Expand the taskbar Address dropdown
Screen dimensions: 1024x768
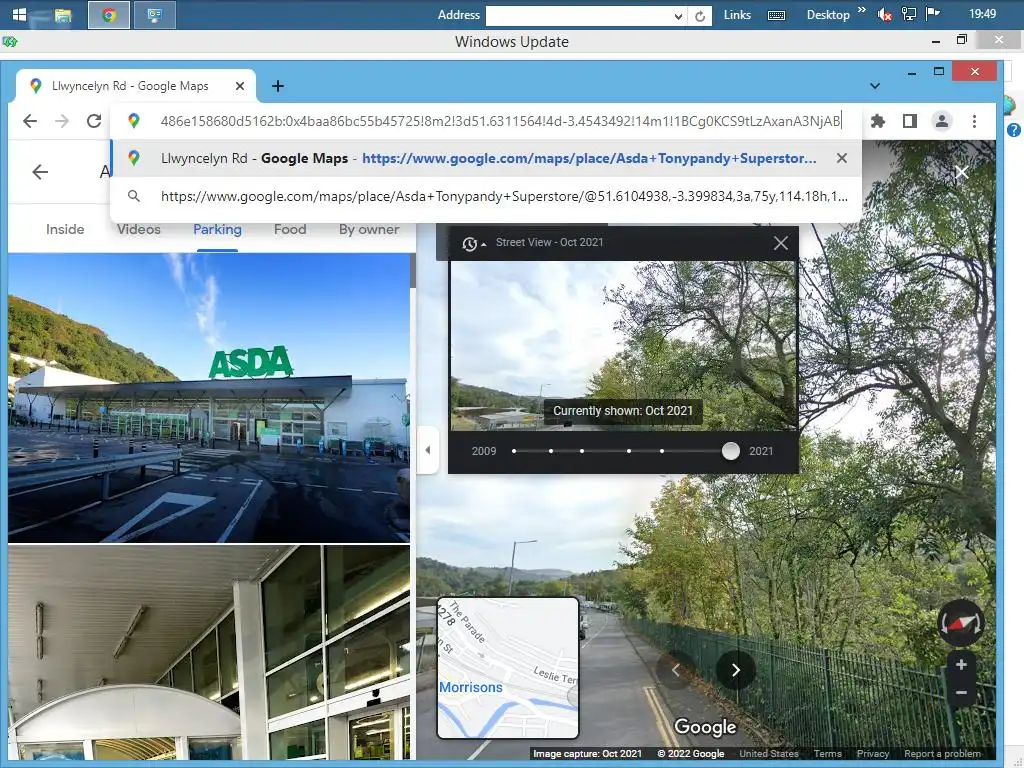(678, 16)
